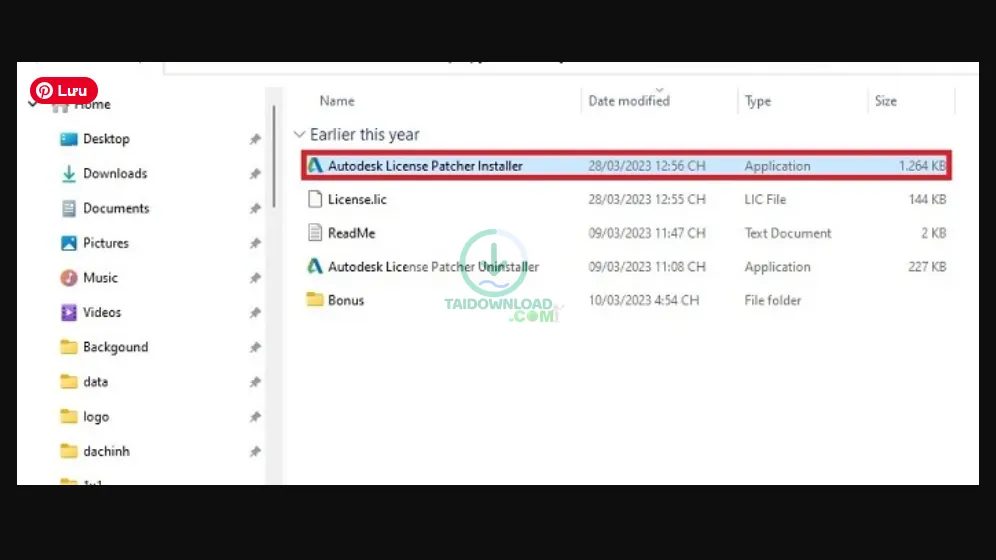Screen dimensions: 996x560
Task: Select the License.lic file name
Action: pyautogui.click(x=357, y=199)
